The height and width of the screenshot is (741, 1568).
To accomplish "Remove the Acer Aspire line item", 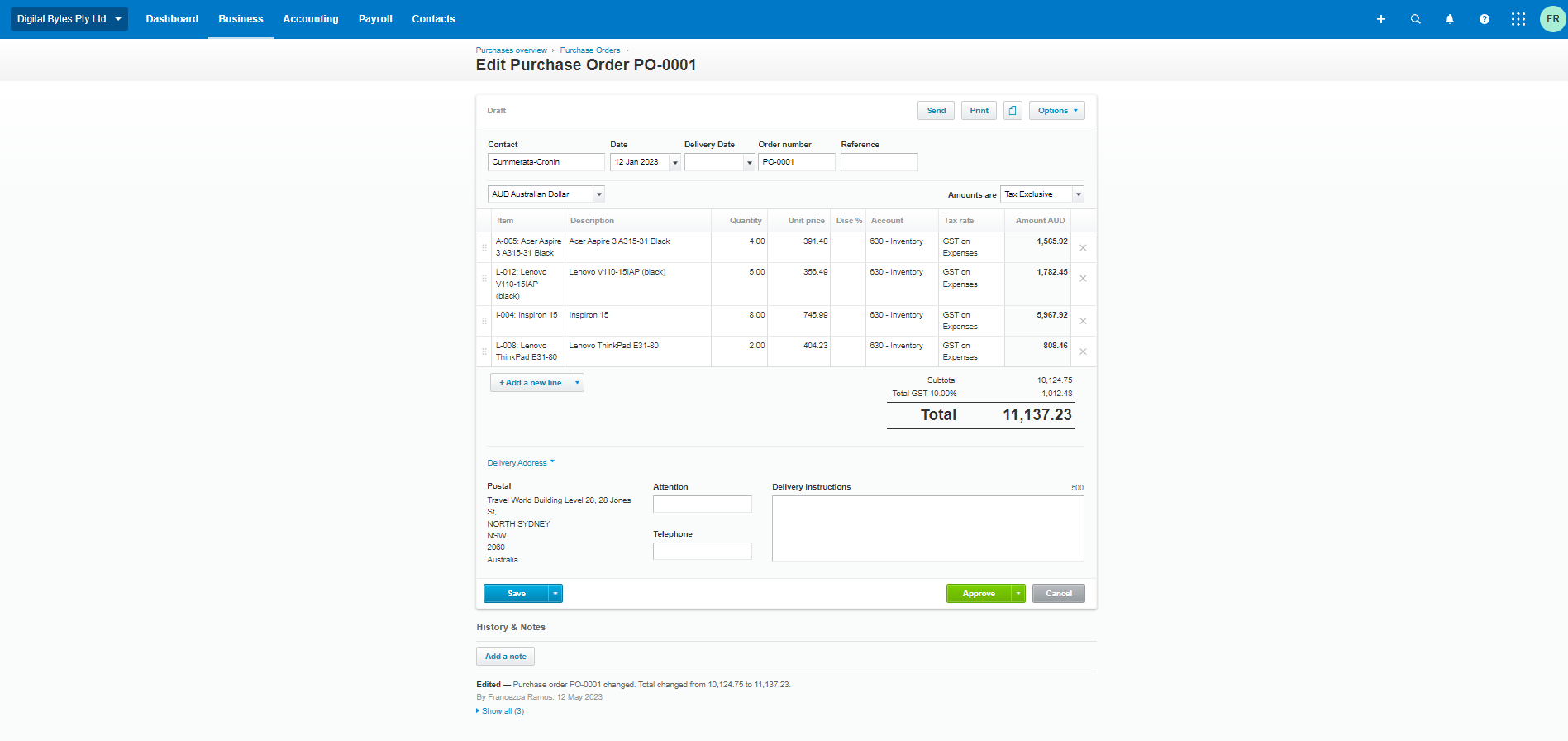I will [x=1083, y=247].
